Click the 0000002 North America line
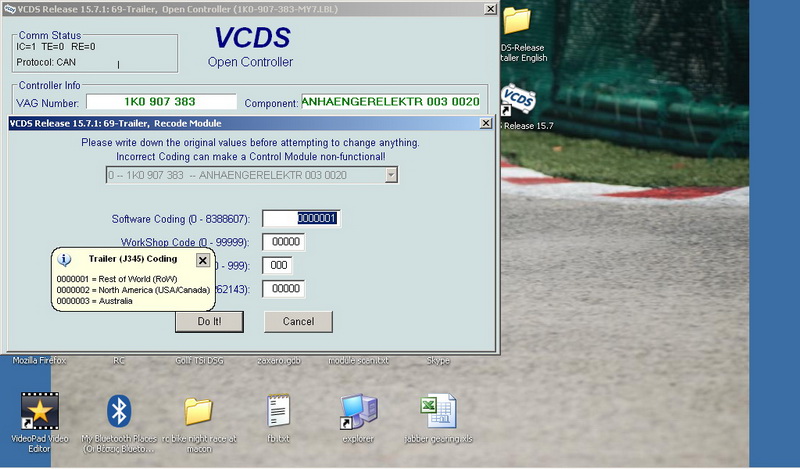 (133, 290)
